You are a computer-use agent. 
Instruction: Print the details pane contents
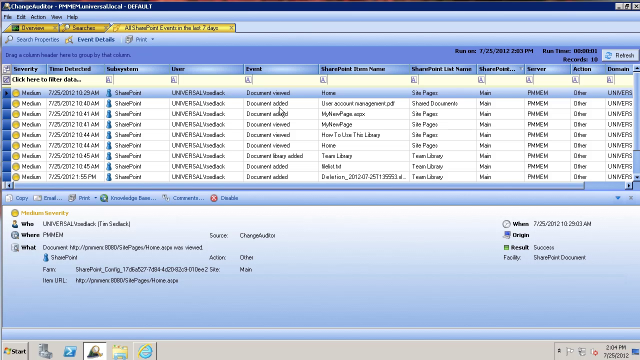click(x=79, y=198)
